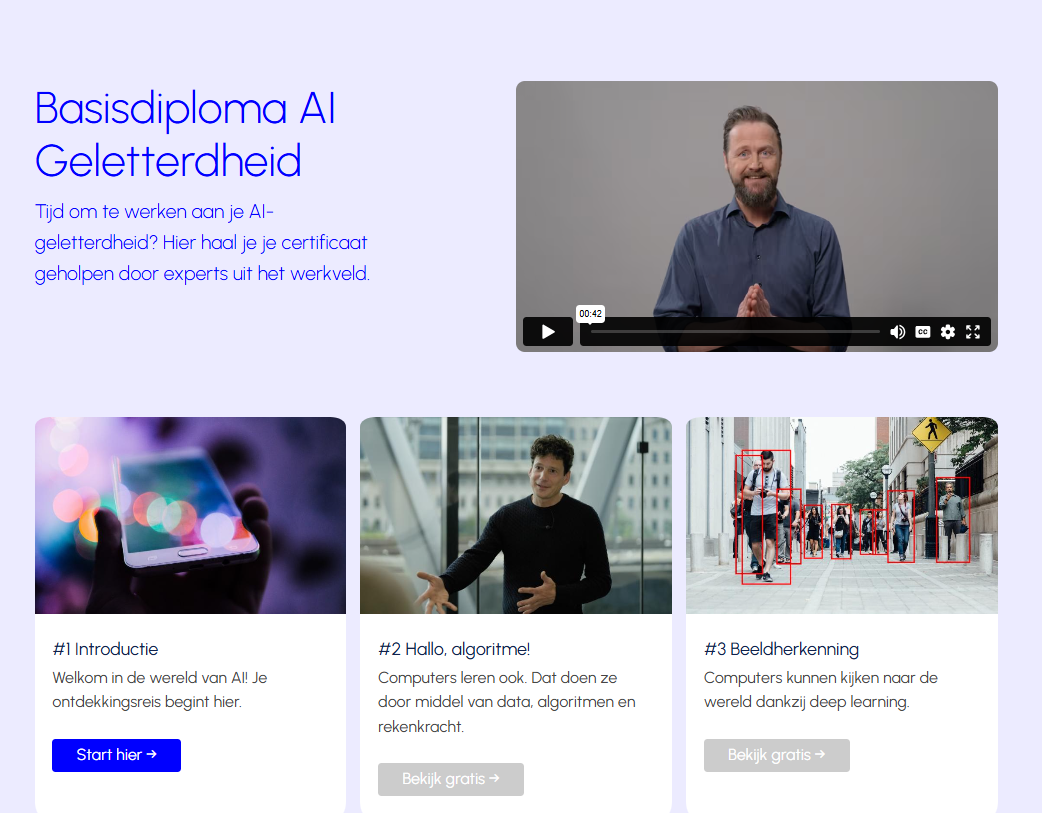The height and width of the screenshot is (813, 1042).
Task: Toggle closed captions CC icon
Action: tap(922, 332)
